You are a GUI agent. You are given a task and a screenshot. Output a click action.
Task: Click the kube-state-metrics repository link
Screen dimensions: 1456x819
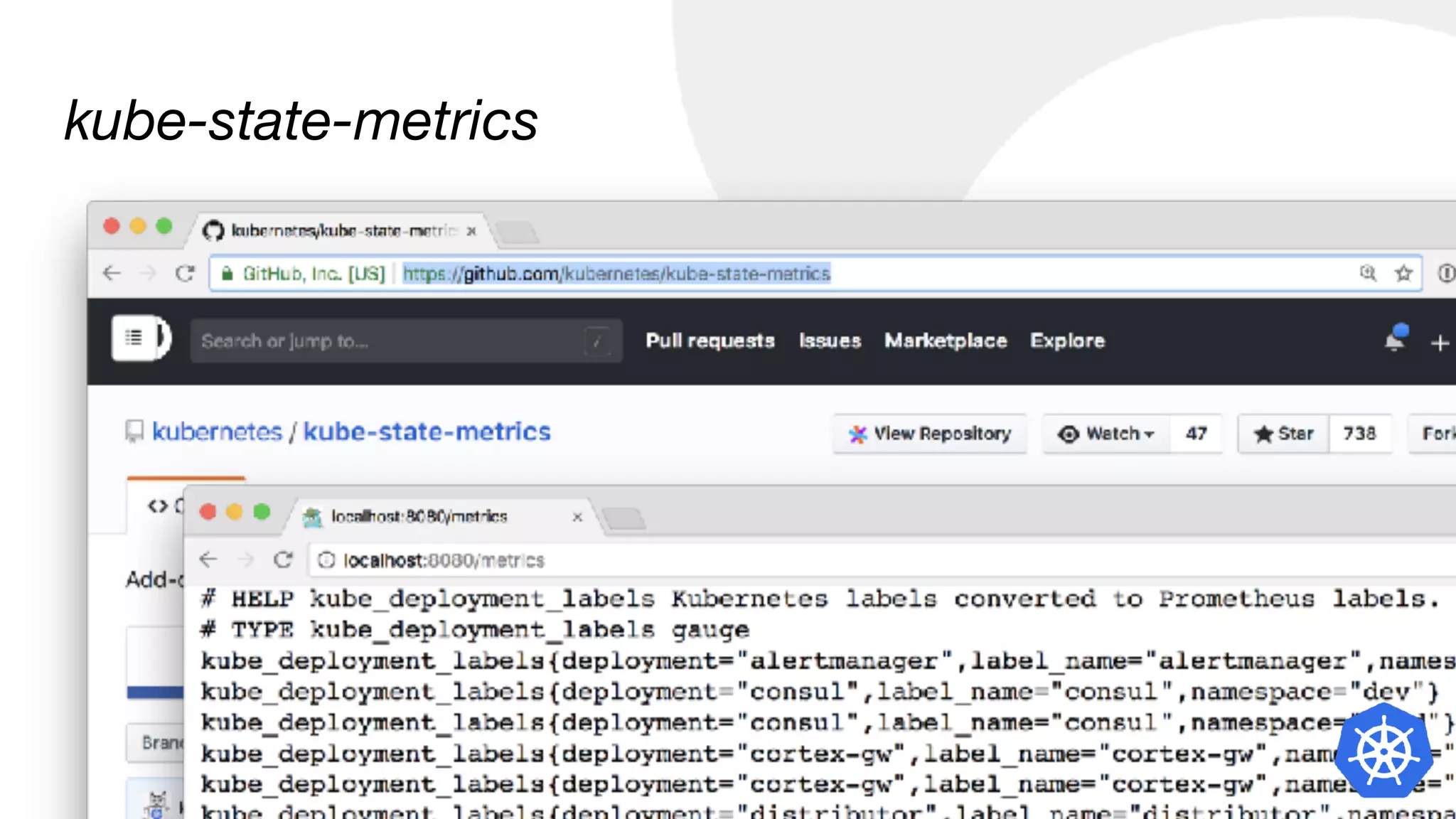coord(427,432)
